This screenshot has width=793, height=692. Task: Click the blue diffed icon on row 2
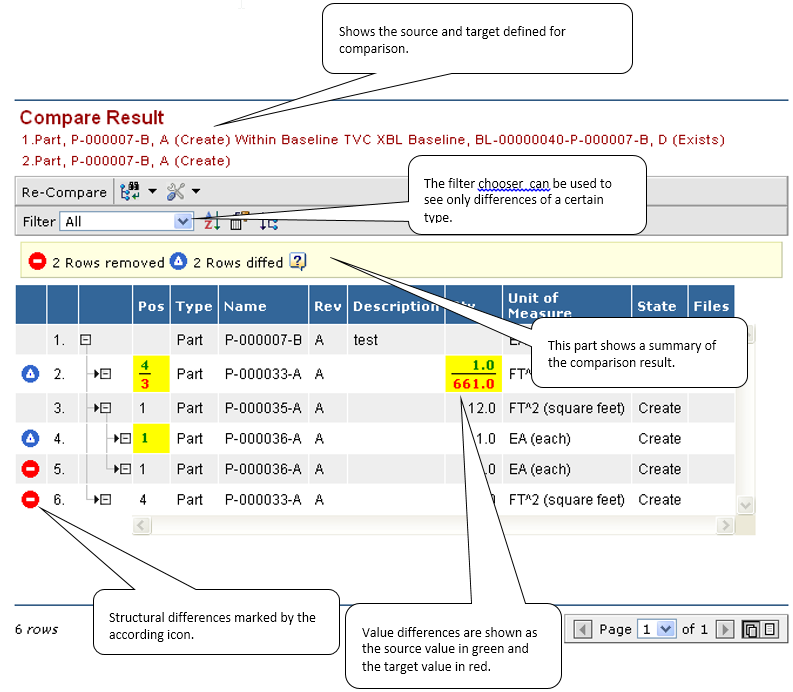click(x=31, y=374)
